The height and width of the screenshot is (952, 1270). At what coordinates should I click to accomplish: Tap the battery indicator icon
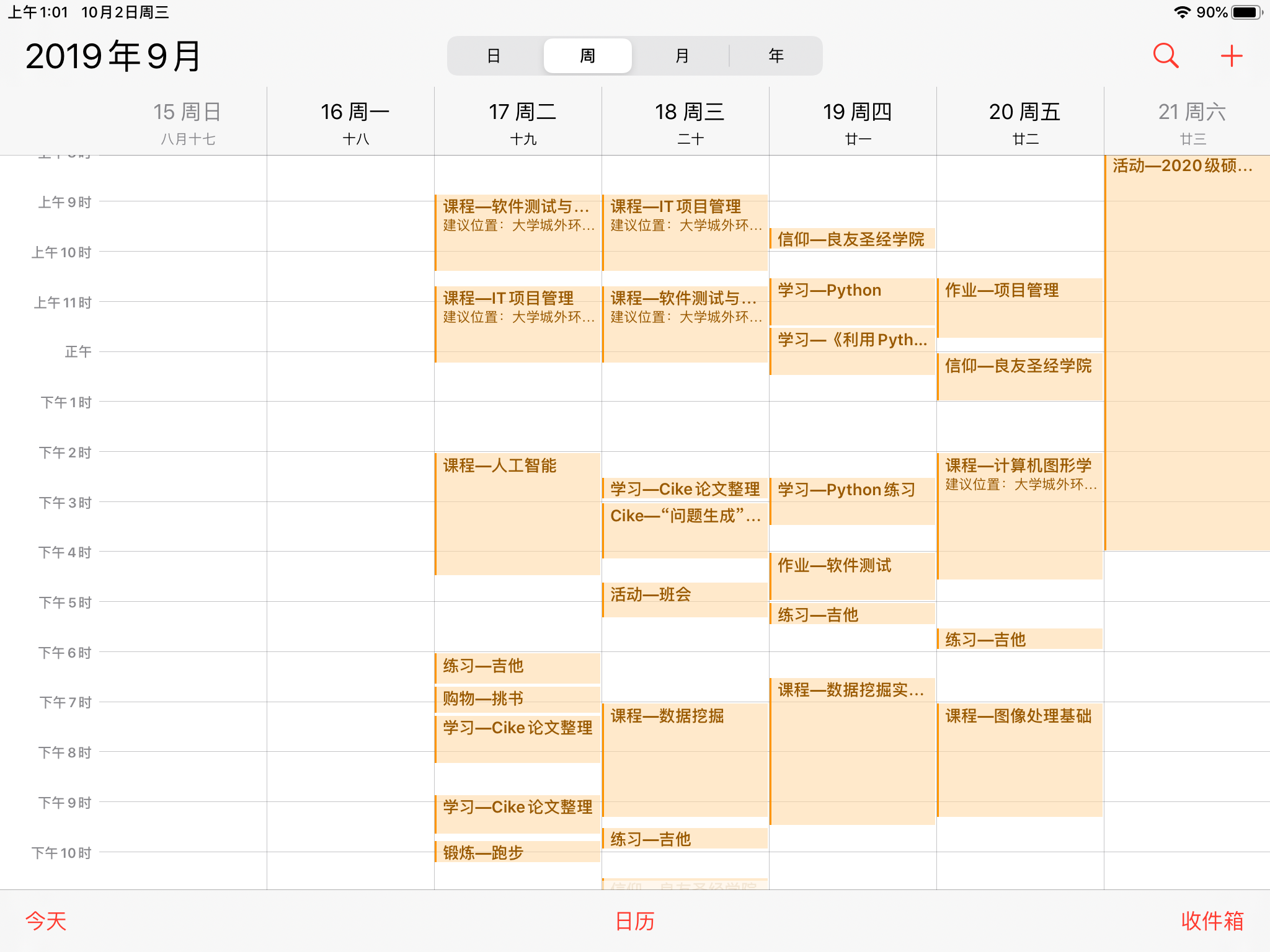(1246, 12)
